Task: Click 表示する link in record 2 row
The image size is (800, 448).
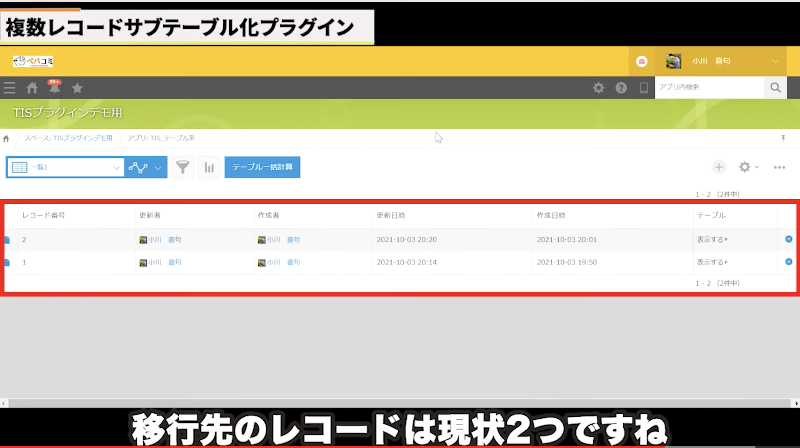Action: tap(712, 240)
